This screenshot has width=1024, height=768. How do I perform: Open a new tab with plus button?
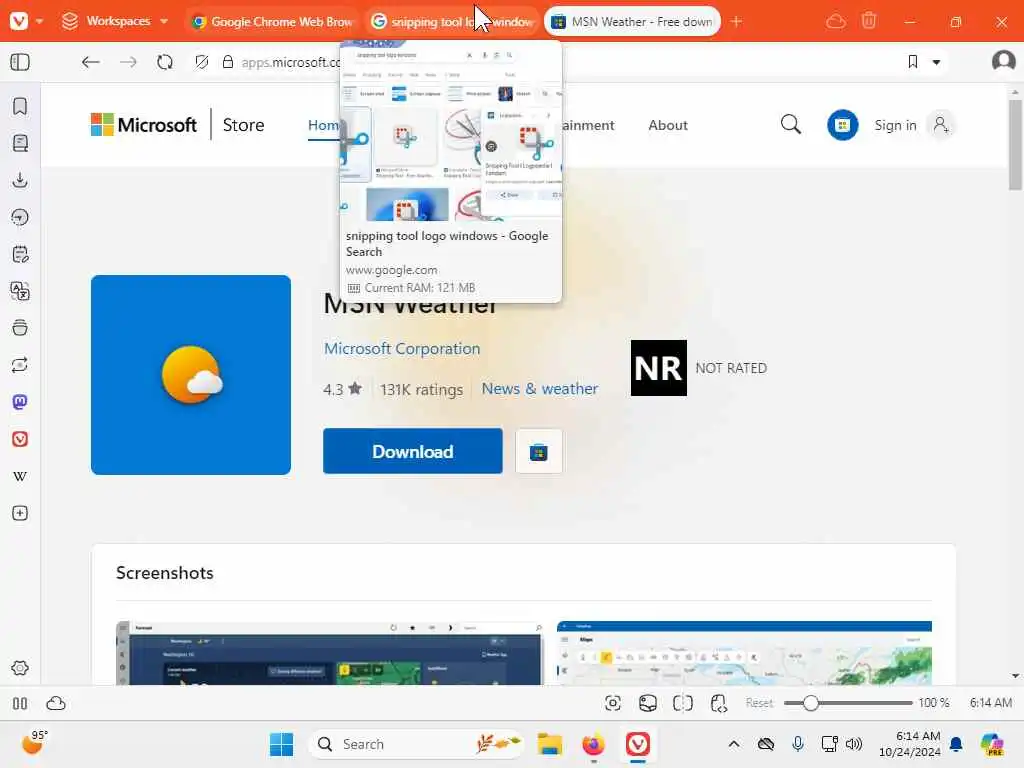click(736, 22)
